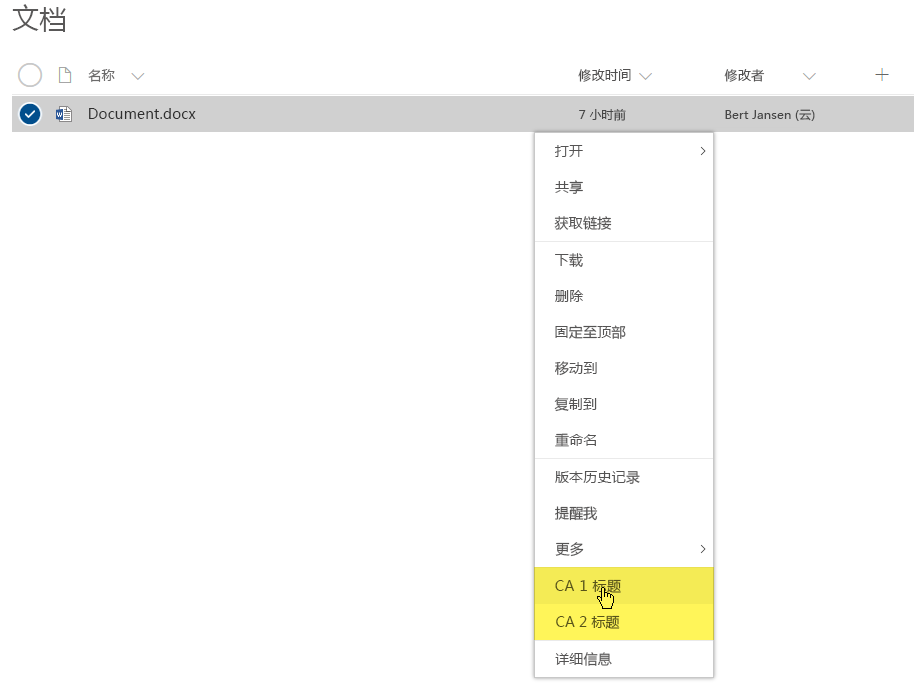Open the 名称 column sort dropdown
The image size is (914, 690).
click(x=137, y=75)
